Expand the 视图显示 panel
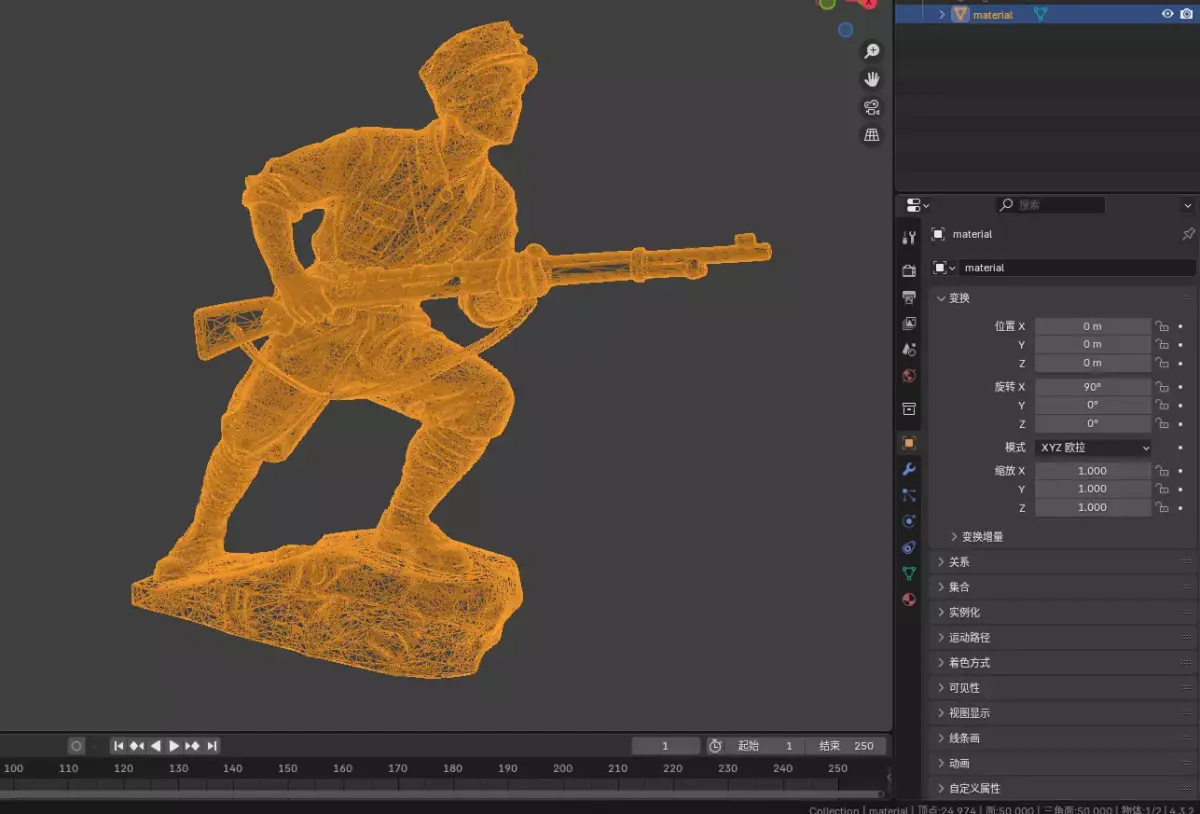 1063,713
